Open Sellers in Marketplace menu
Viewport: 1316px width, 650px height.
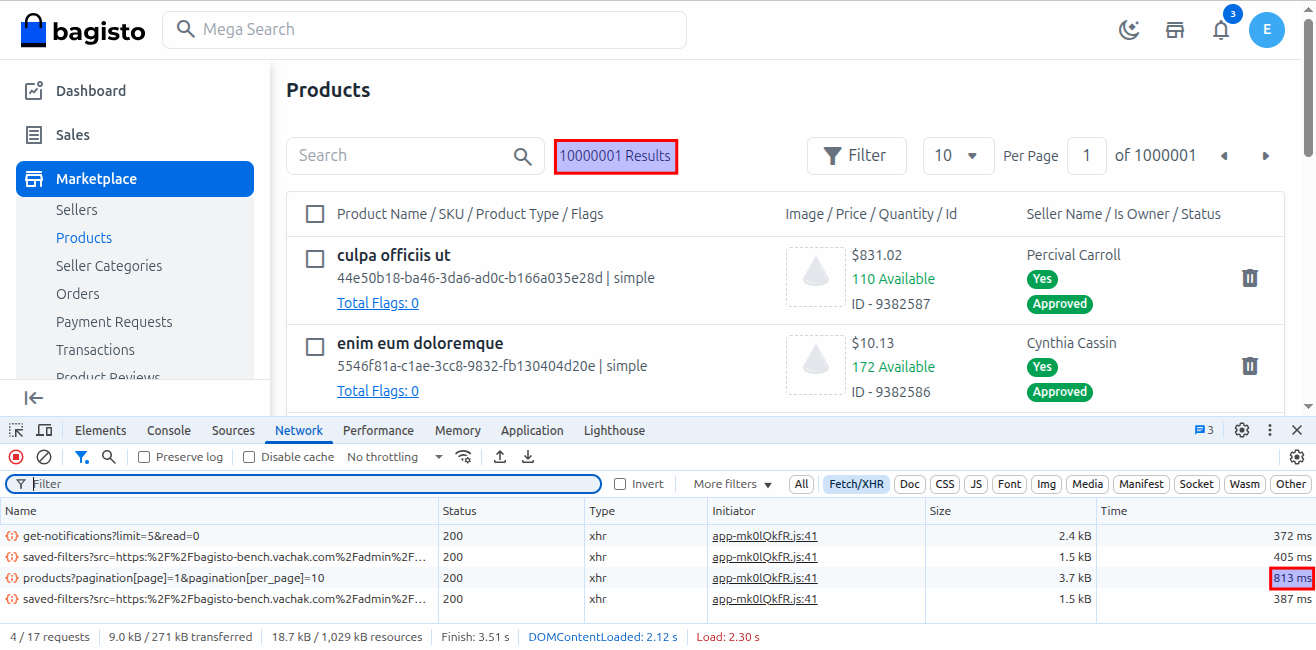pyautogui.click(x=77, y=210)
